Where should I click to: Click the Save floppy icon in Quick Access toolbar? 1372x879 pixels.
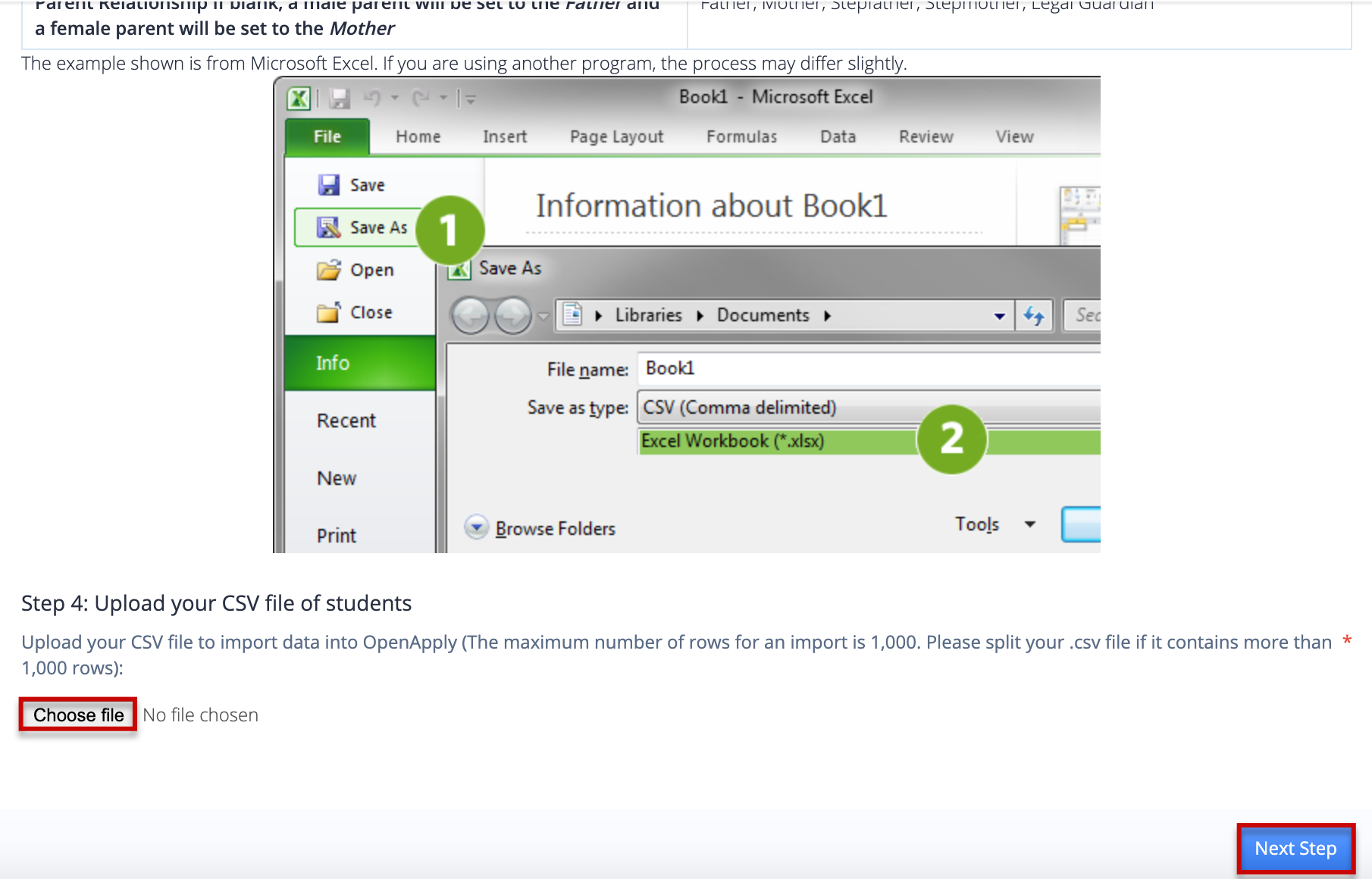tap(339, 98)
